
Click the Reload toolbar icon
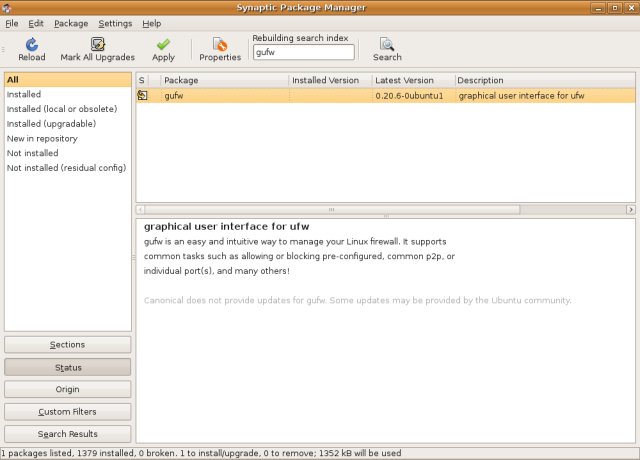tap(31, 45)
